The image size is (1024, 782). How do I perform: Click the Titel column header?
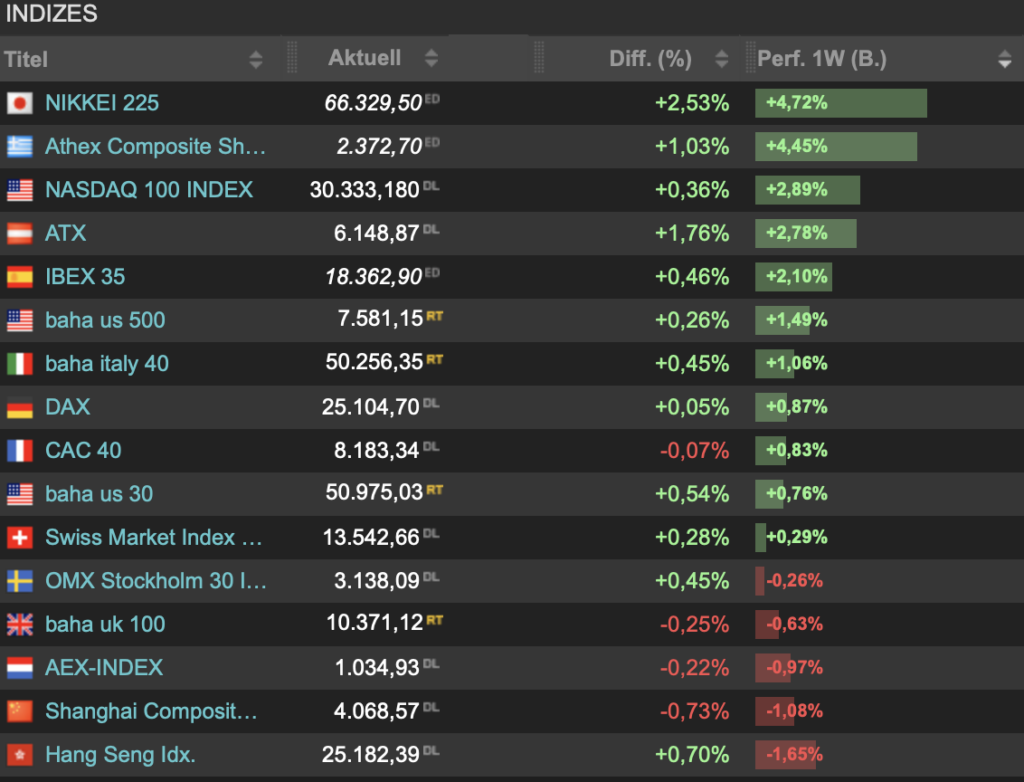click(x=26, y=59)
